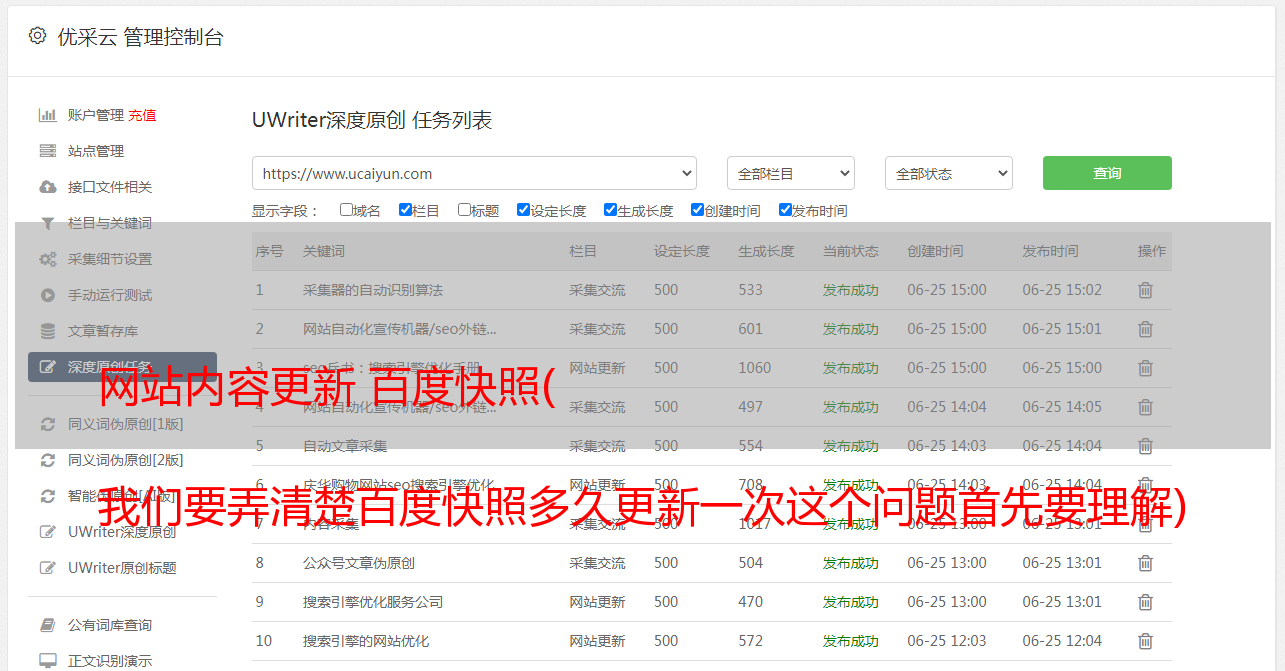Screen dimensions: 1285x671
Task: Click the gears icon for 采集细节设置
Action: click(x=47, y=259)
